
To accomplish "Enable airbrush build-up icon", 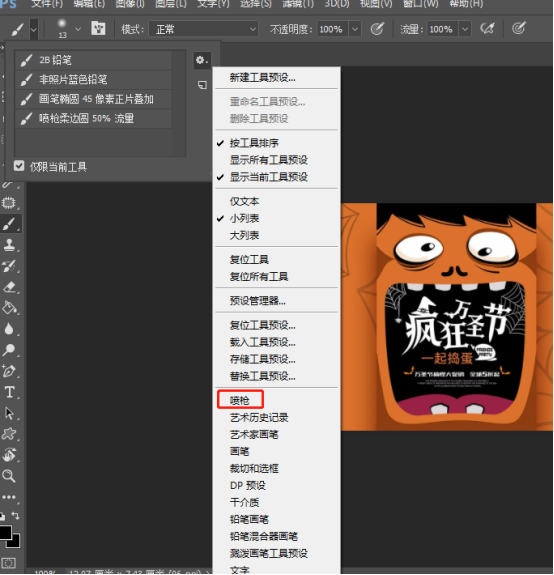I will pyautogui.click(x=487, y=29).
